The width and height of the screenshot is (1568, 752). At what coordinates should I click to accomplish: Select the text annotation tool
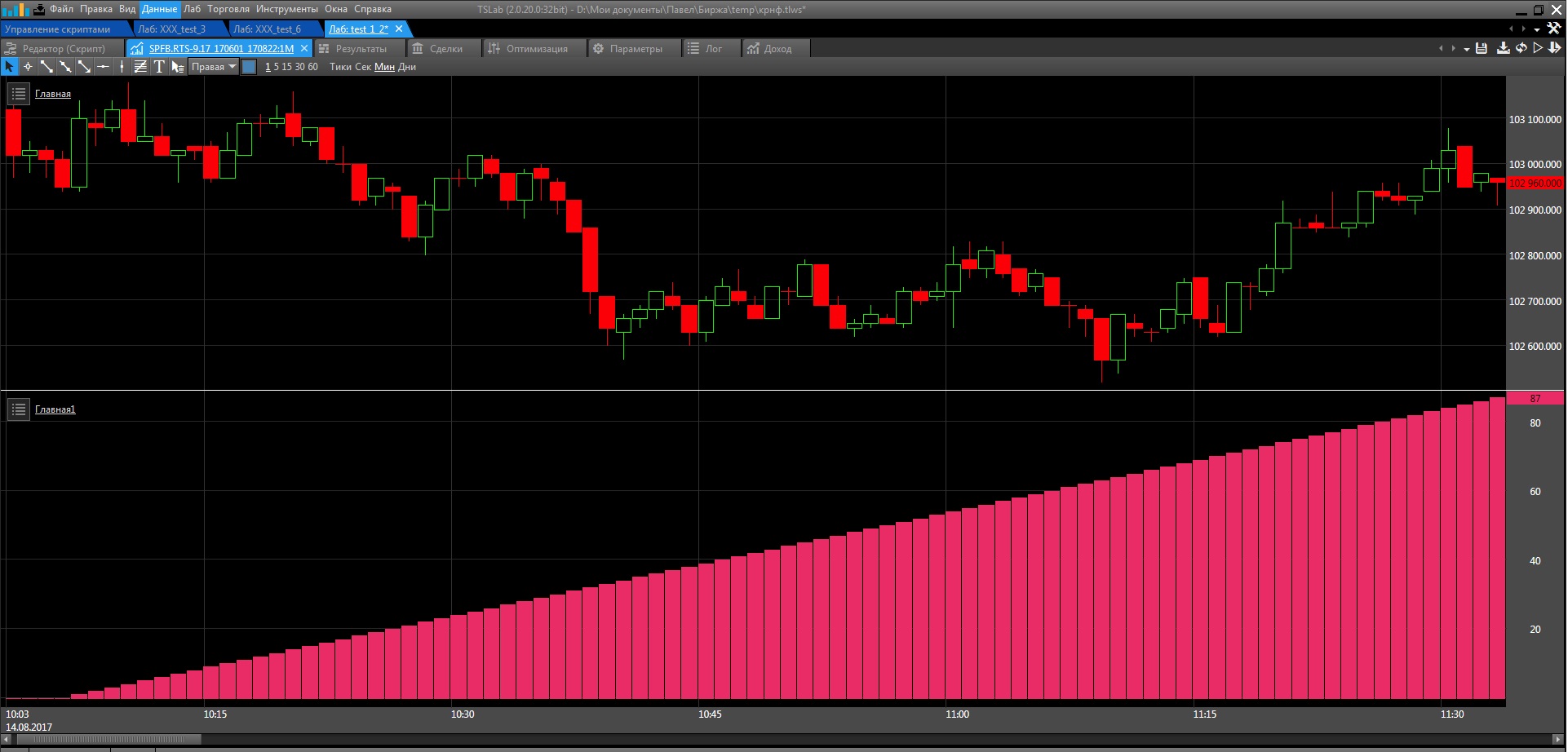pyautogui.click(x=159, y=67)
